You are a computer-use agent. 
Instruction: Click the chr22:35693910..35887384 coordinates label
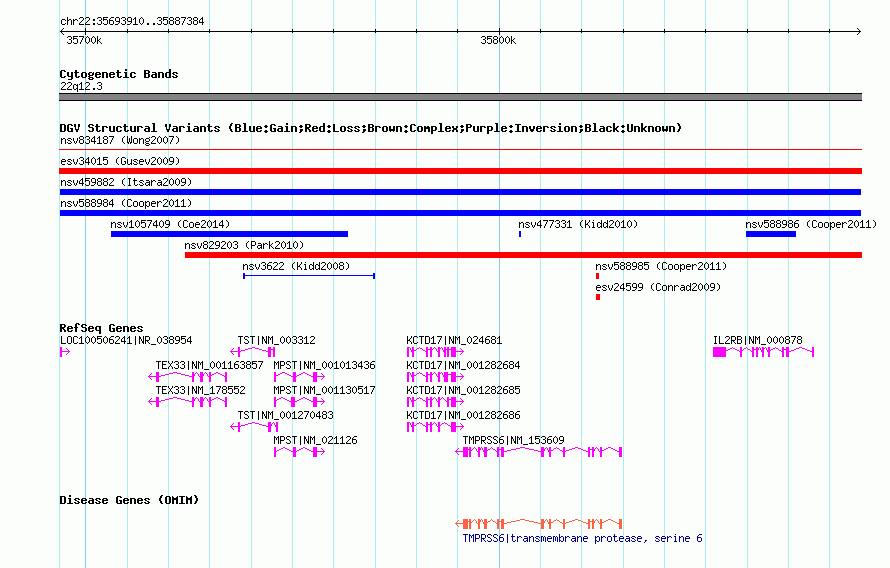click(x=132, y=21)
